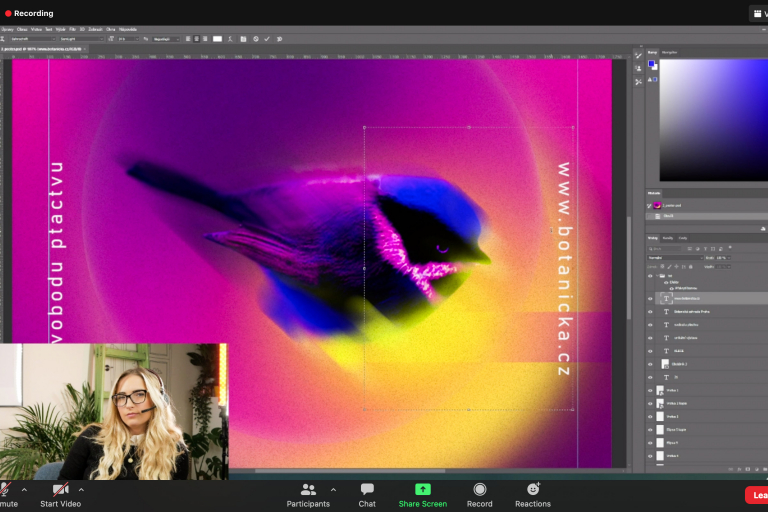Image resolution: width=768 pixels, height=512 pixels.
Task: Open the Reactions emoji menu
Action: pyautogui.click(x=533, y=489)
